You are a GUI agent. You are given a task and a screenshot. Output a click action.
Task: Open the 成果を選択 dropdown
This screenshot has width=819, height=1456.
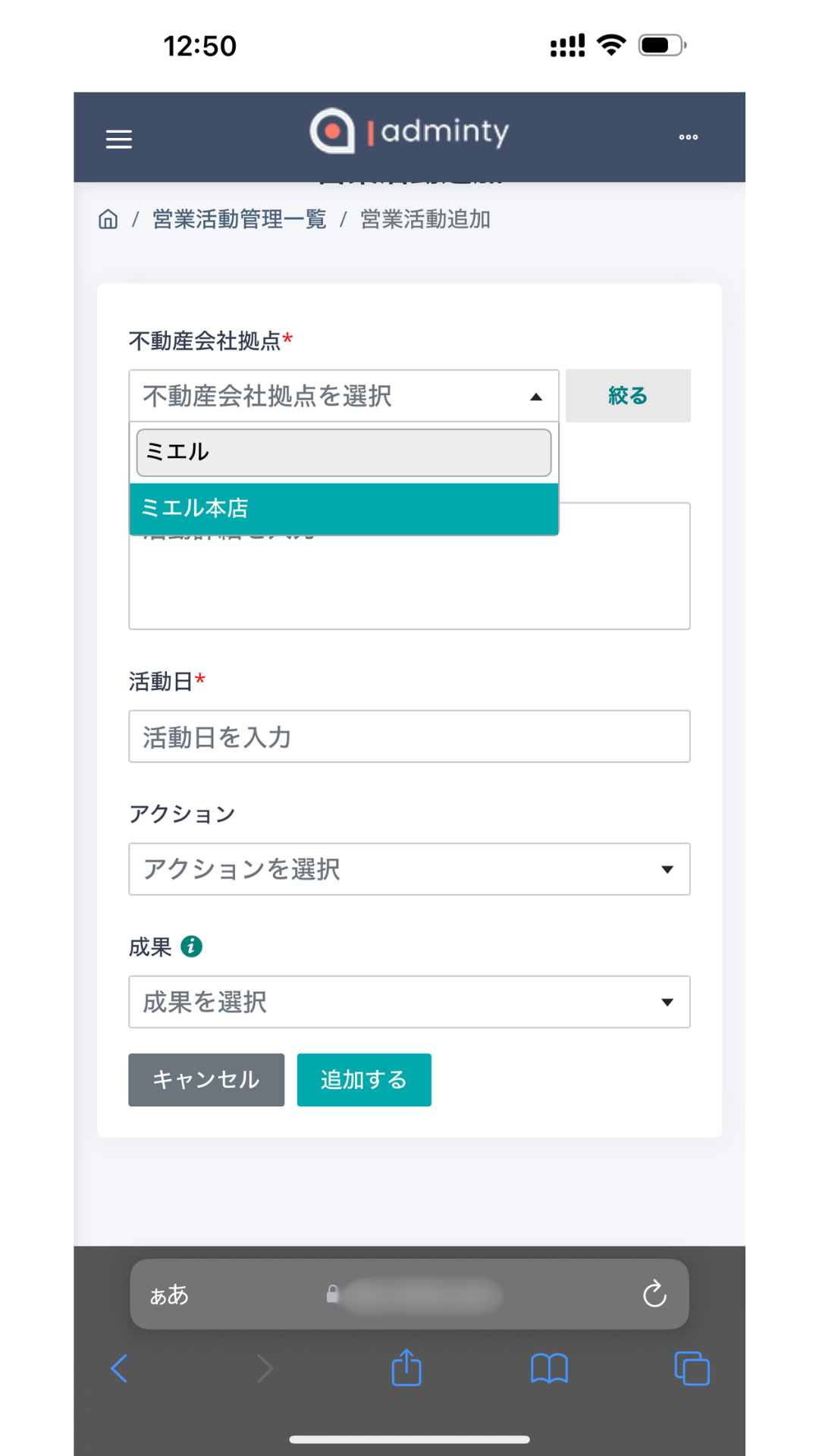point(409,1002)
